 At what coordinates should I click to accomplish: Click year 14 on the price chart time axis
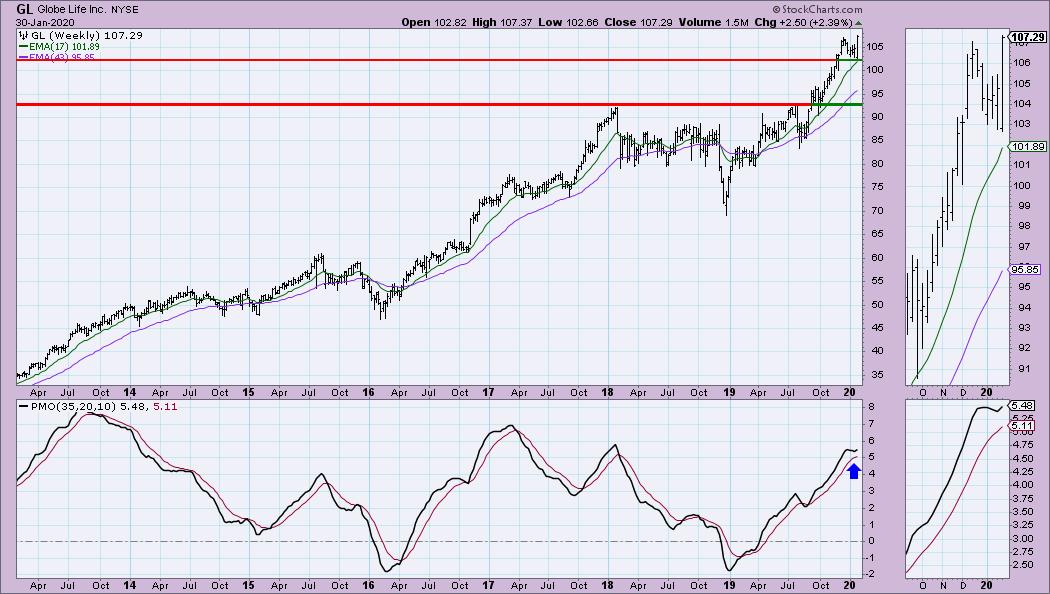coord(129,392)
